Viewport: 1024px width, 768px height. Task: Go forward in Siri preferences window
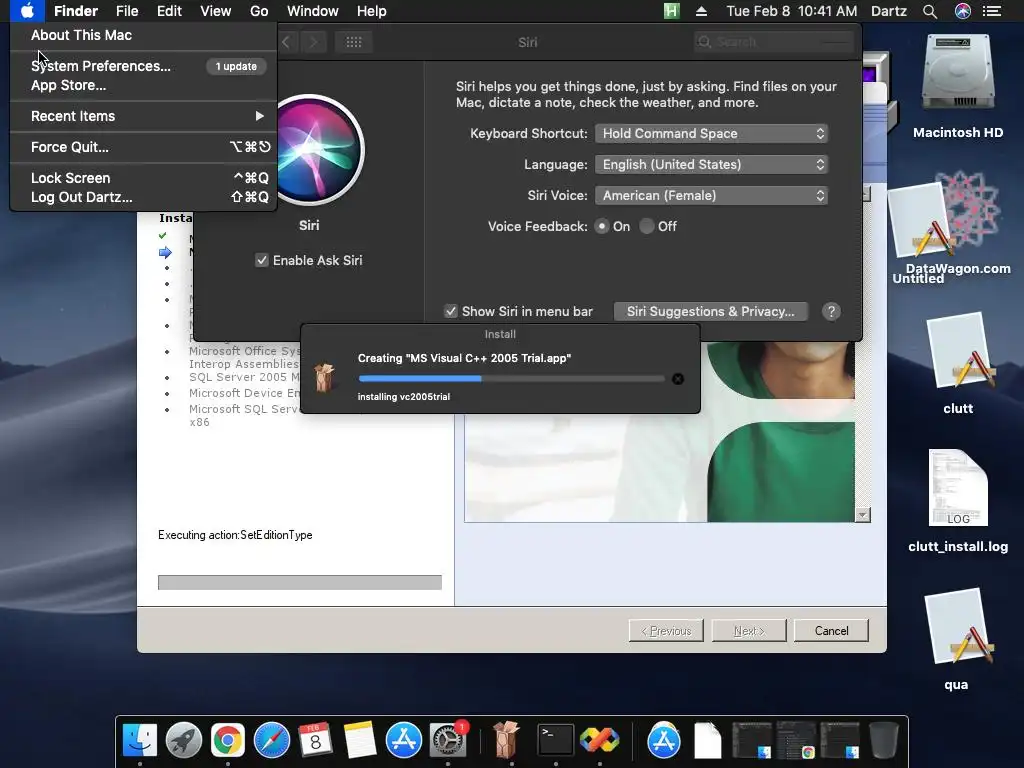(x=313, y=42)
